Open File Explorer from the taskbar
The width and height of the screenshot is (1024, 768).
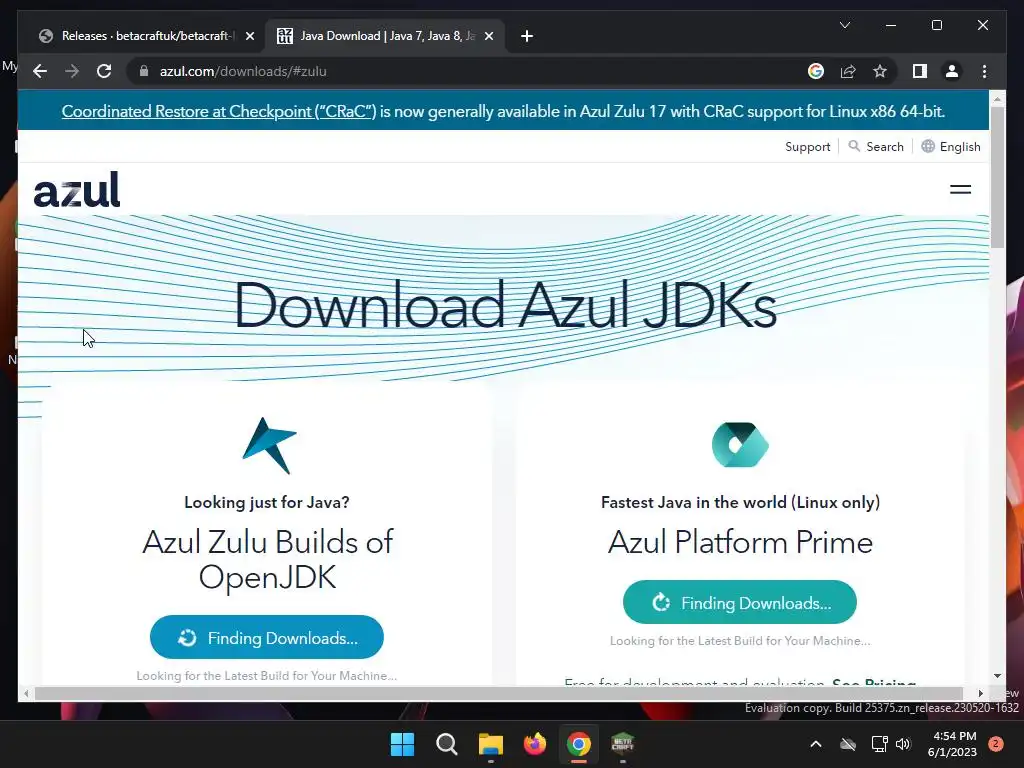490,744
